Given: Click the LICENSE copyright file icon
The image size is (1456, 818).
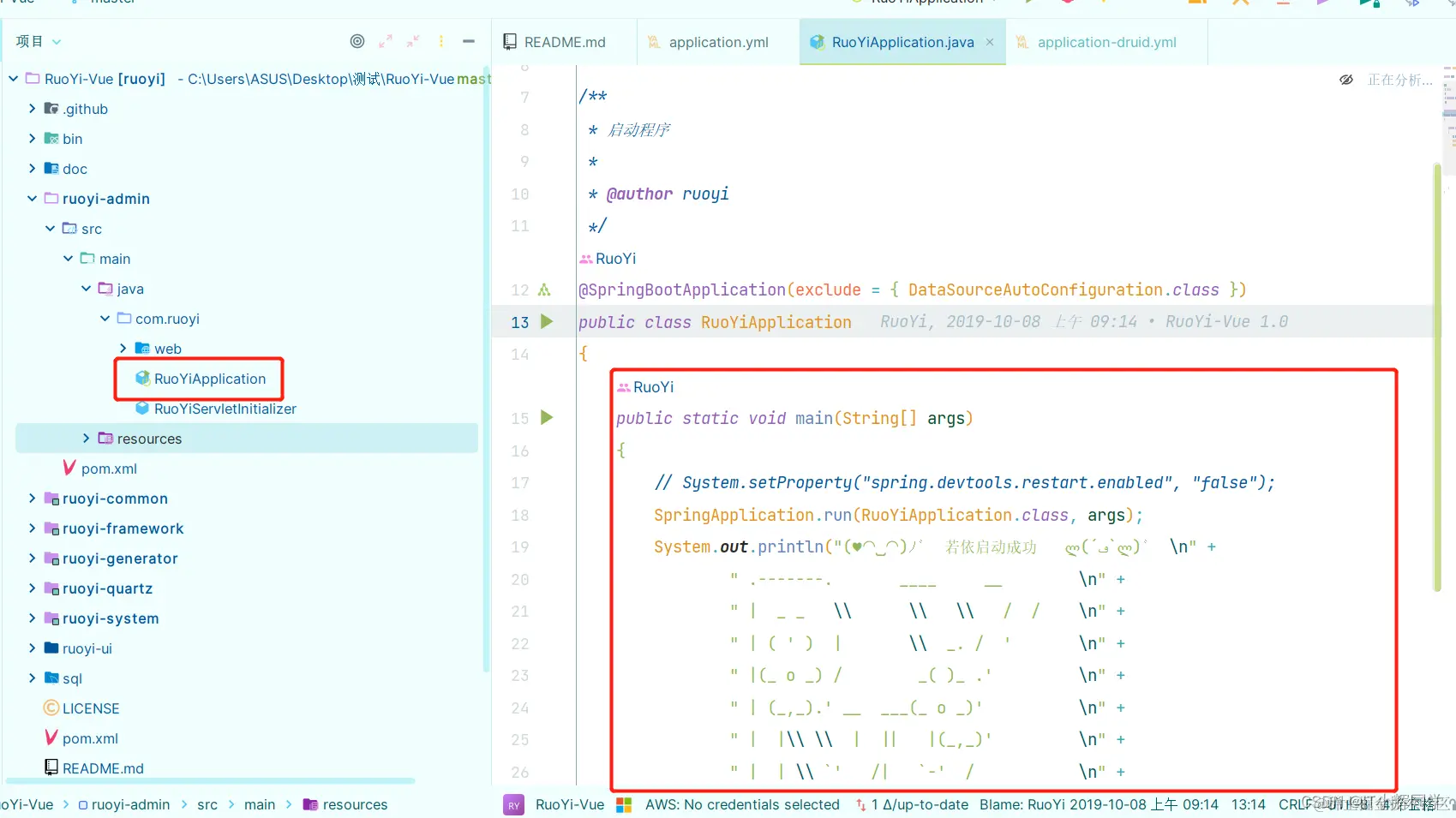Looking at the screenshot, I should tap(51, 708).
